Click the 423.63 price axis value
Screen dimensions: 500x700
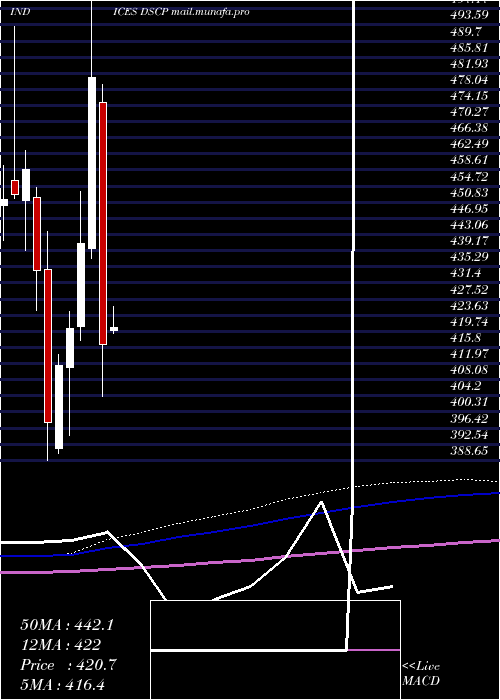point(469,305)
